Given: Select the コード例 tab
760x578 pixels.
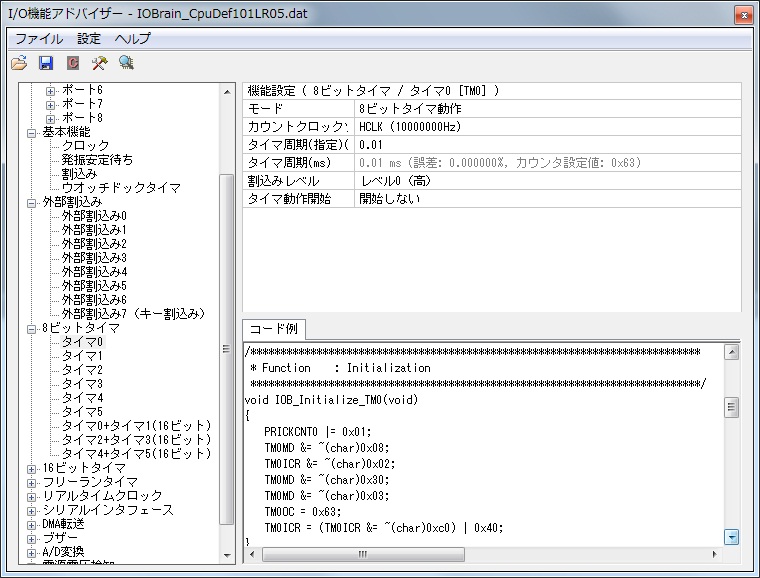Looking at the screenshot, I should (x=274, y=329).
